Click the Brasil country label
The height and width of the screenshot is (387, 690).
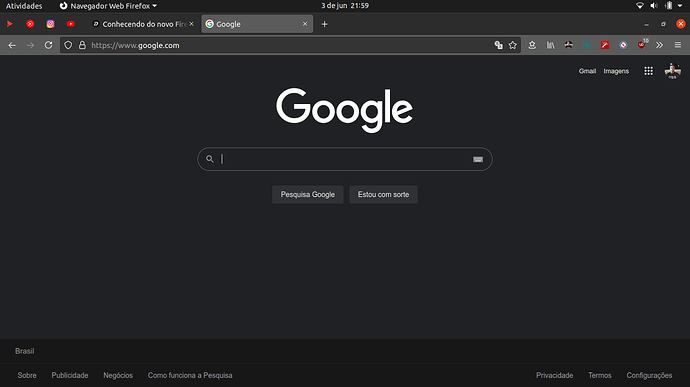pos(25,351)
